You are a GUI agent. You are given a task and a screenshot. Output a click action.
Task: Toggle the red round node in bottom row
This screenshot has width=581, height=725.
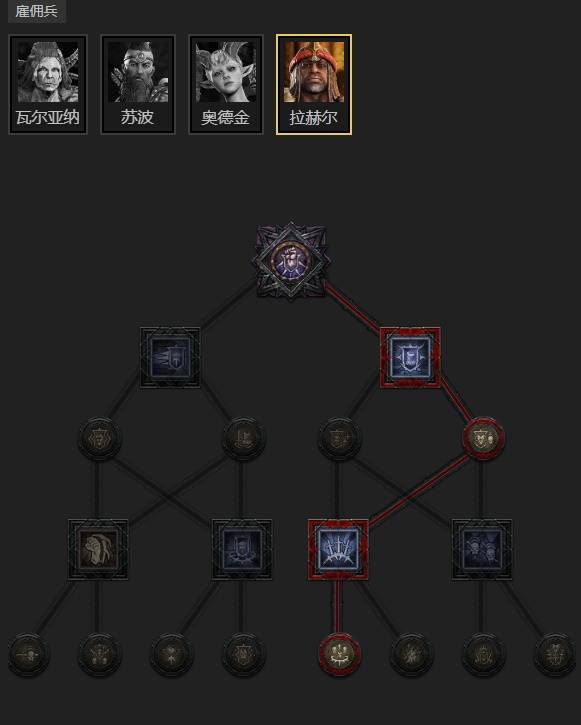pos(340,655)
